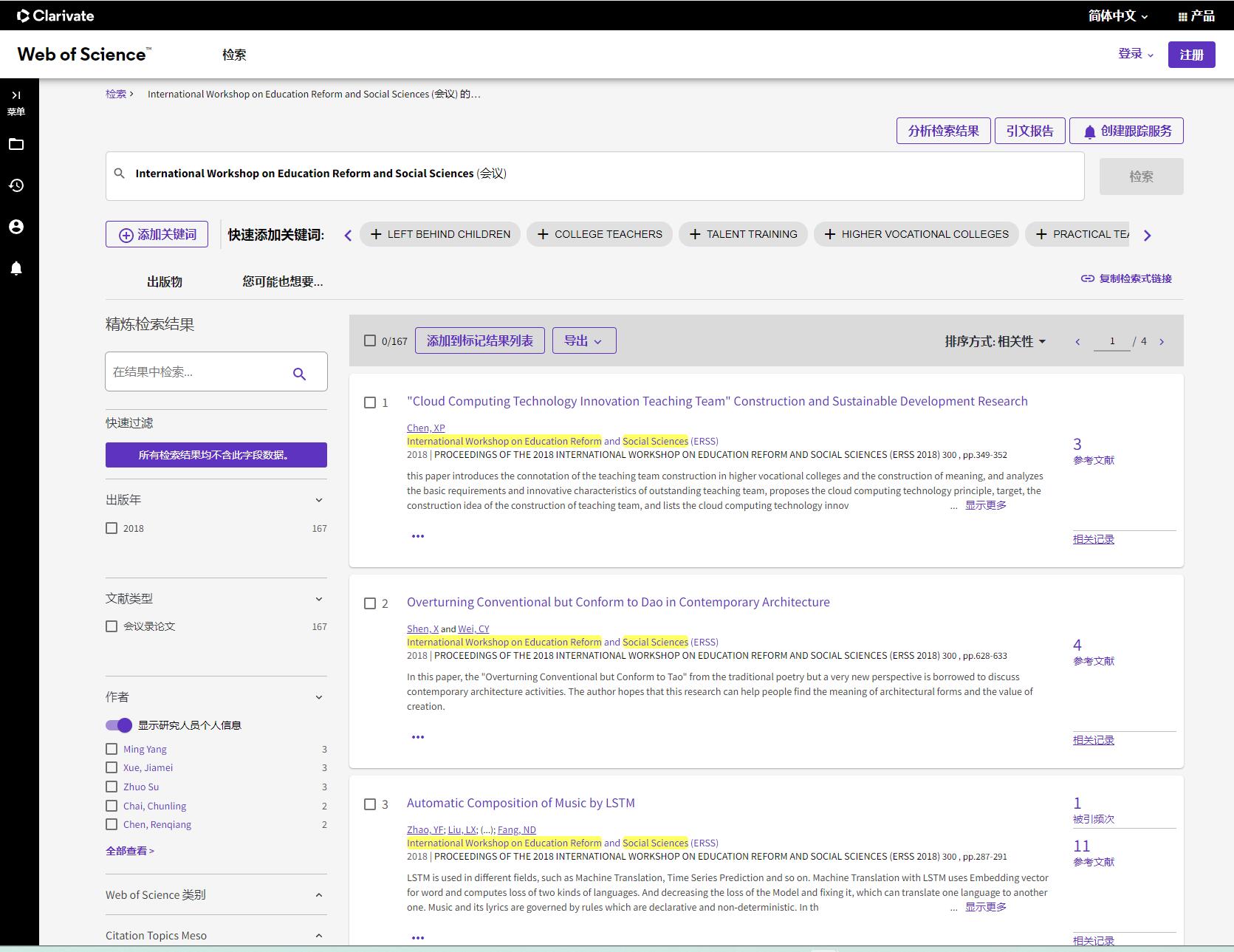Expand the Web of Science 类别 section
The height and width of the screenshot is (952, 1234).
point(319,895)
